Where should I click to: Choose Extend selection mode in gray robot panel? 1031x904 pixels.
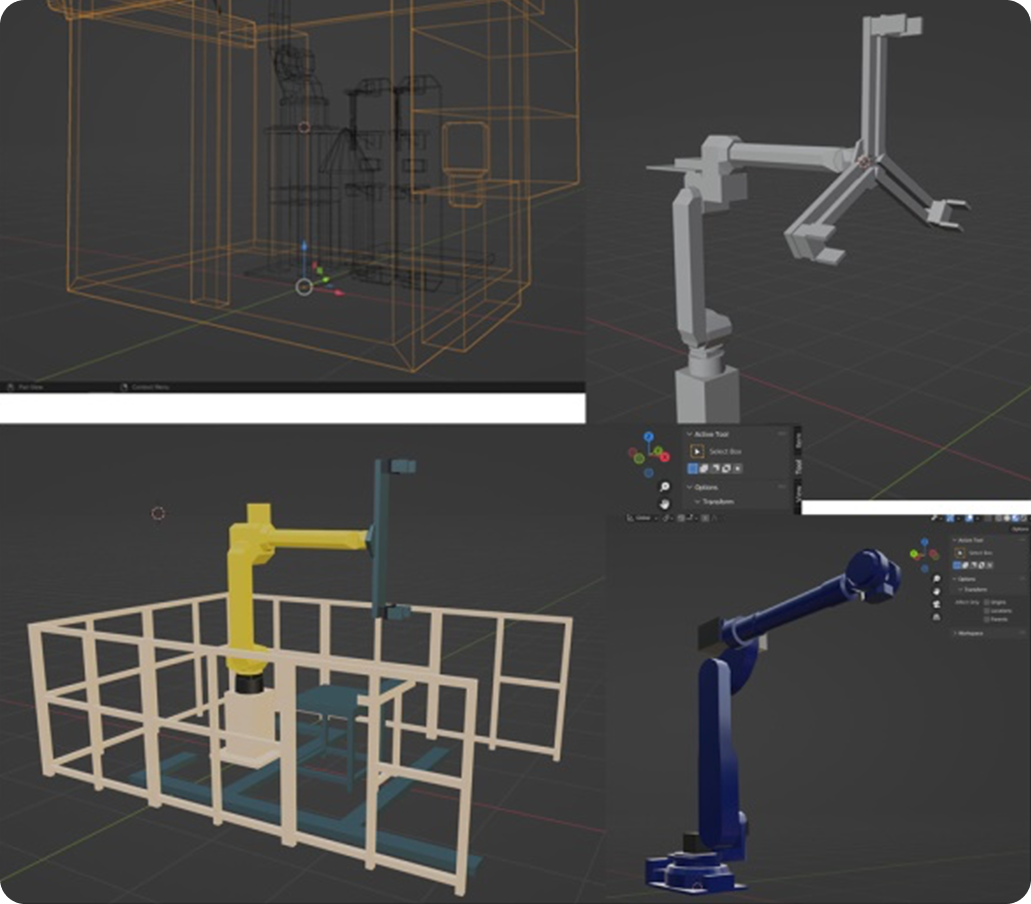704,468
